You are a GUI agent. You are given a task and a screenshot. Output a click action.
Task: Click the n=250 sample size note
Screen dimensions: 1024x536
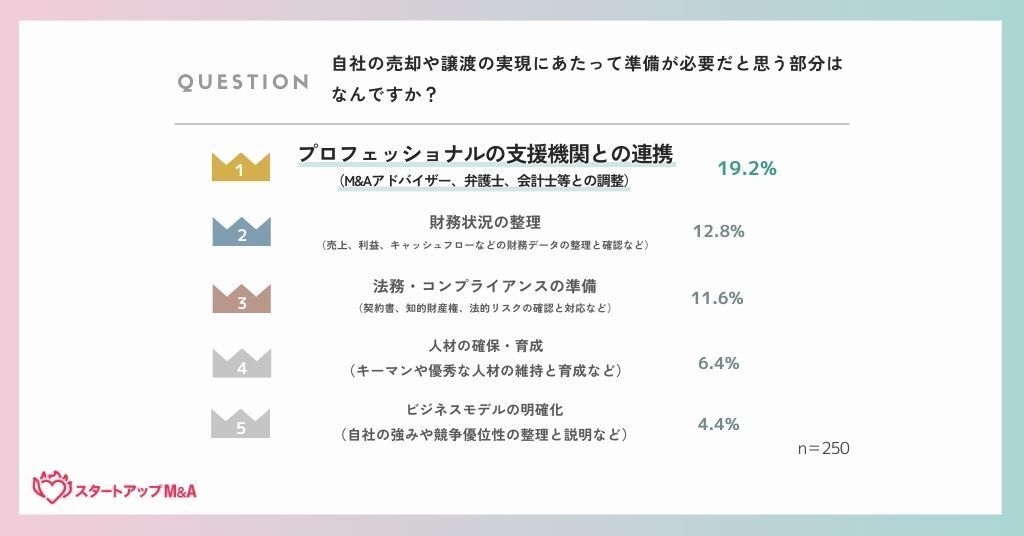coord(823,448)
